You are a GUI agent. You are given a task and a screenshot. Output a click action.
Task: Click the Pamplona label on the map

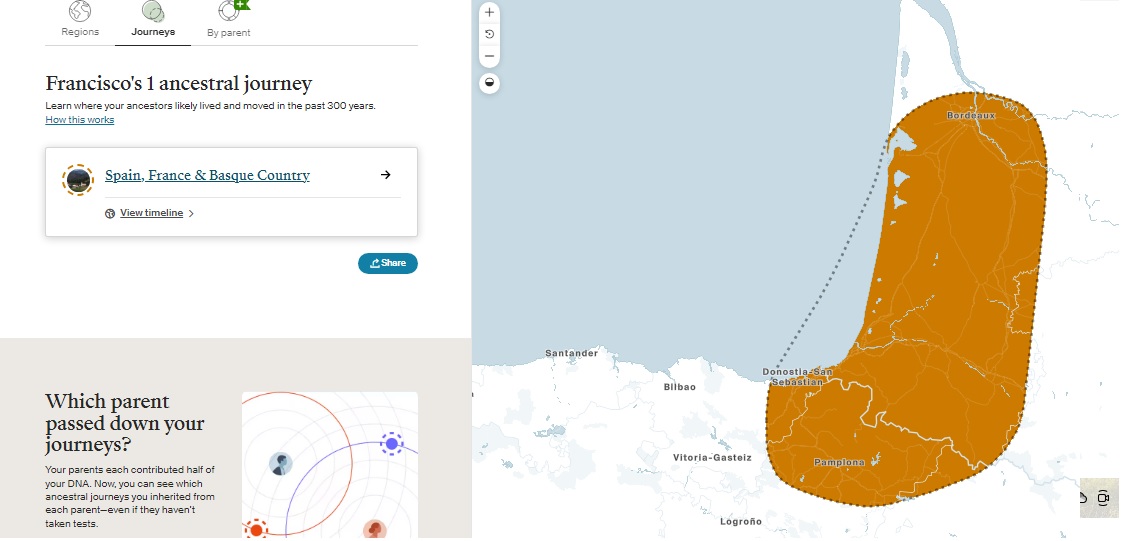click(839, 463)
